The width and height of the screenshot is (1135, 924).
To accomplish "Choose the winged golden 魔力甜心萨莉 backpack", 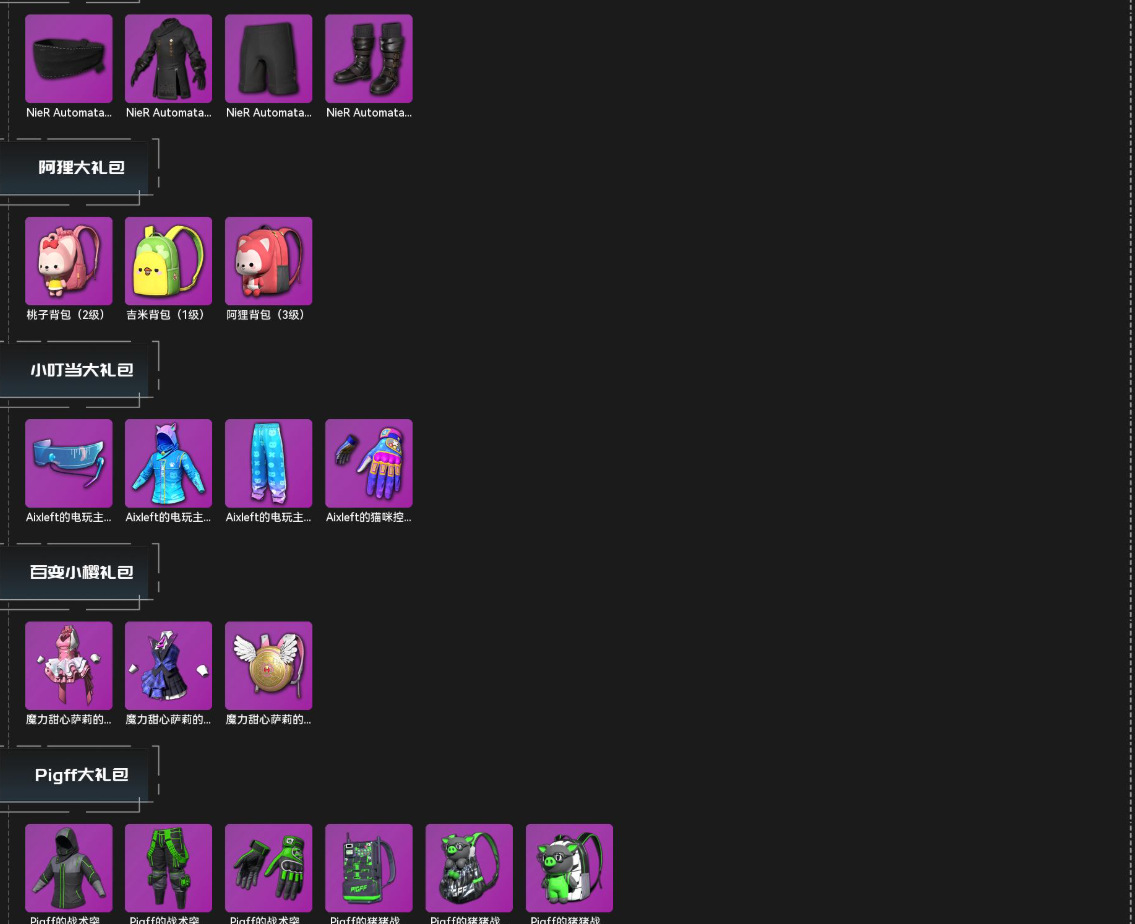I will tap(269, 666).
